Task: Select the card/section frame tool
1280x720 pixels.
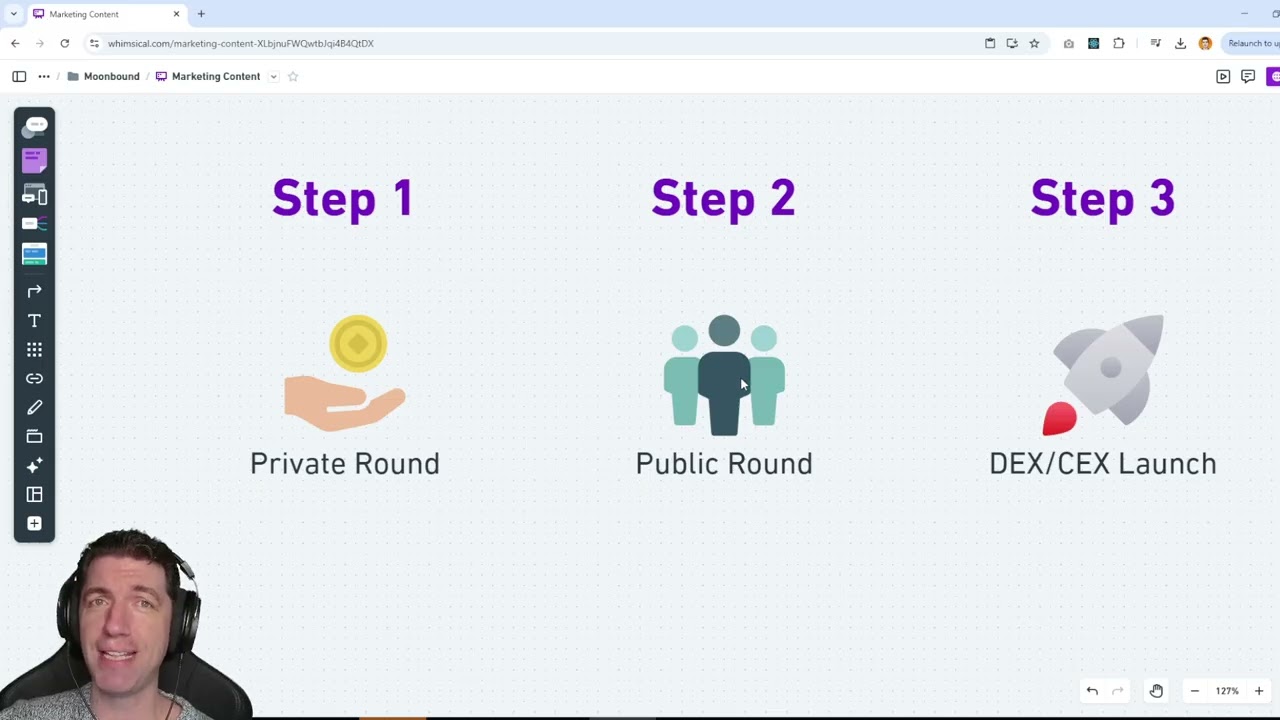Action: pyautogui.click(x=35, y=254)
